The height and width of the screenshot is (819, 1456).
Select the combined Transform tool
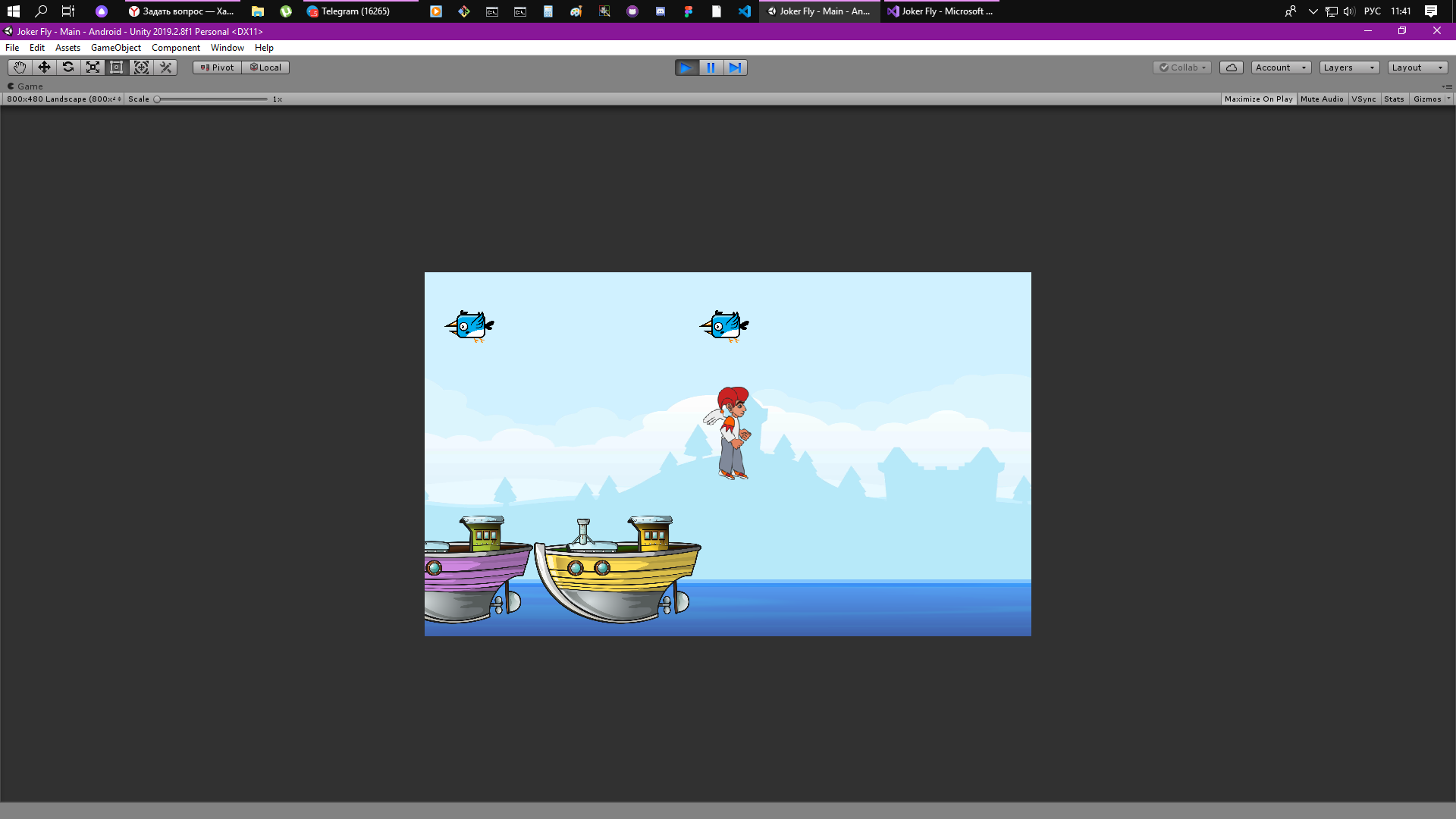tap(141, 67)
